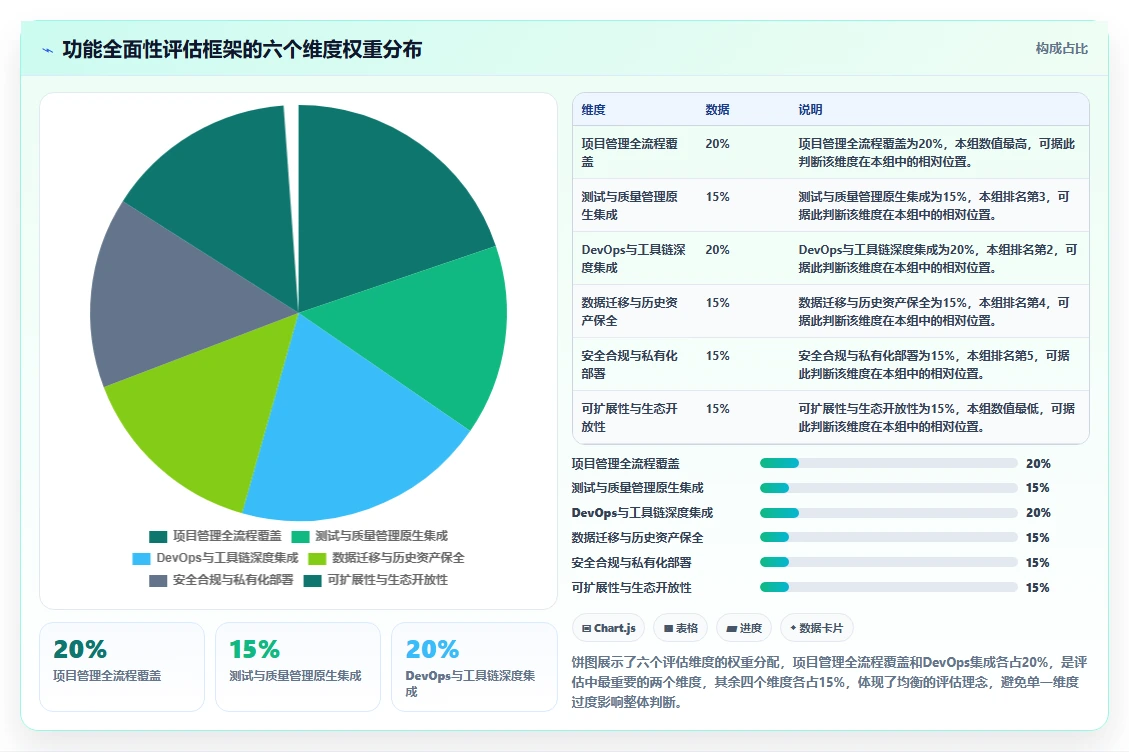
Task: Toggle 可扩展性与生态开放性 legend color box
Action: click(312, 581)
